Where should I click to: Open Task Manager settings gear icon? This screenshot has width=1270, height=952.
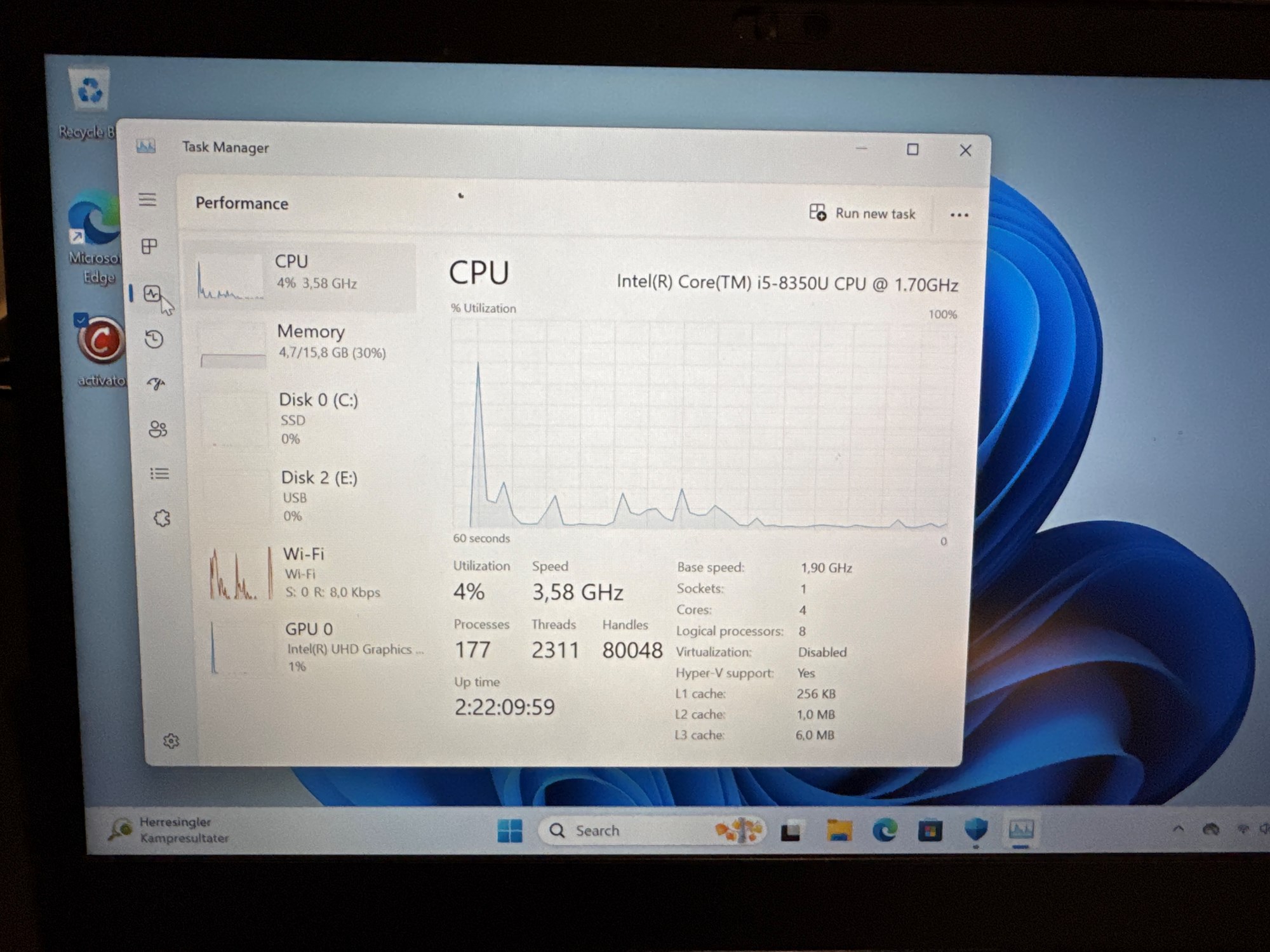pyautogui.click(x=171, y=741)
